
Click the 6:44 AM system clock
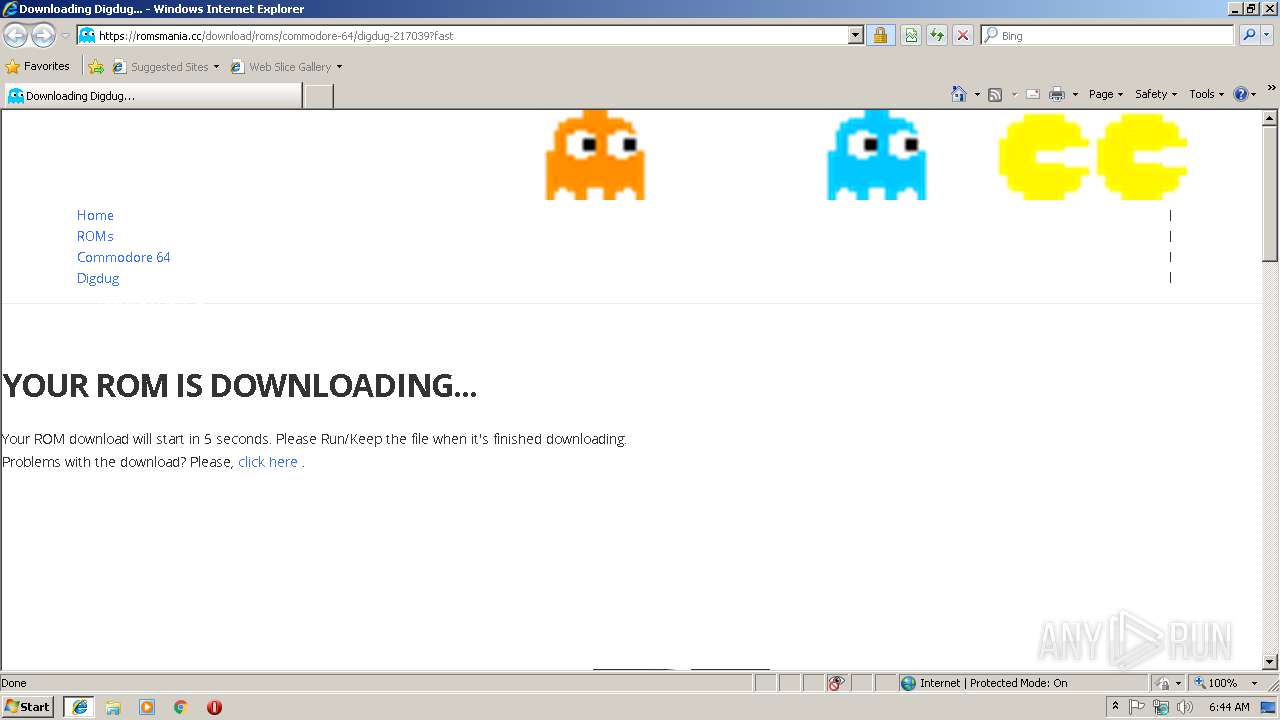pos(1229,707)
